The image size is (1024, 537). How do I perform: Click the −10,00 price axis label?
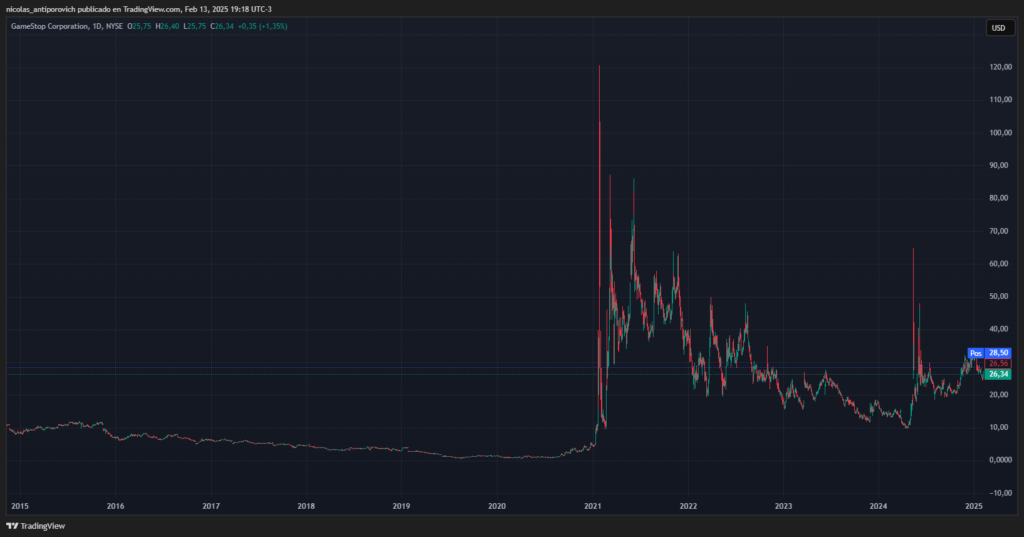pyautogui.click(x=1000, y=493)
